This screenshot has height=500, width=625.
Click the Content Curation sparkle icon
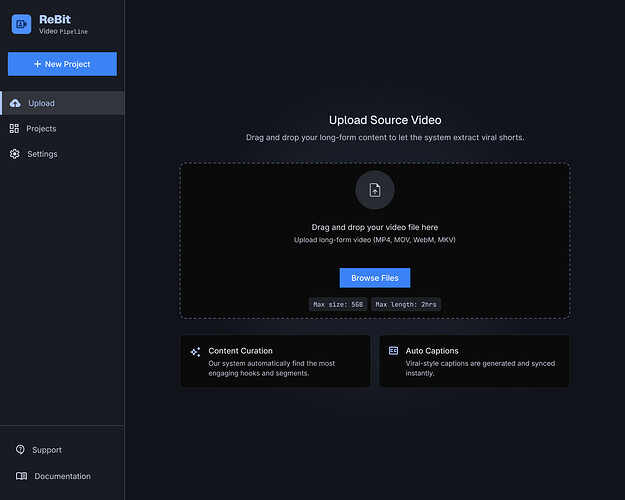pyautogui.click(x=195, y=352)
